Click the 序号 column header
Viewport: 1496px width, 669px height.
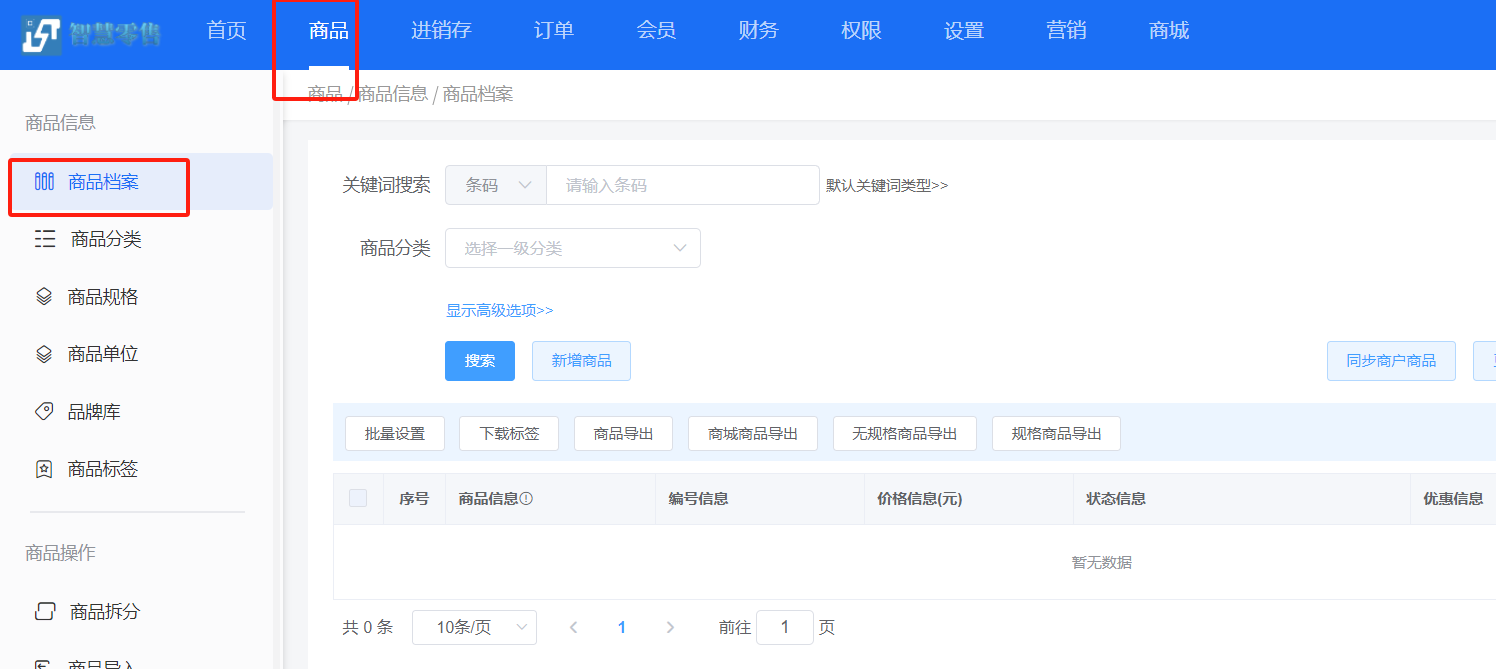(x=414, y=498)
